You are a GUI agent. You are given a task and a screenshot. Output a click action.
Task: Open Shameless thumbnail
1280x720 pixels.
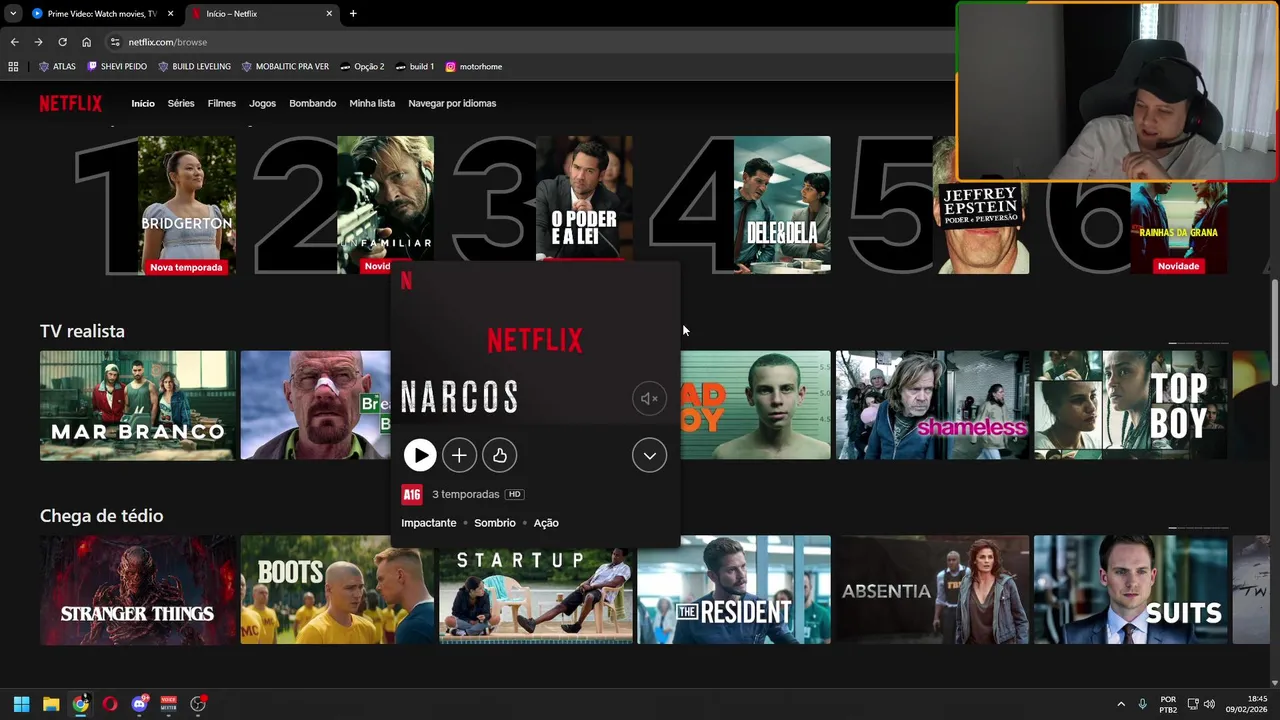pos(932,405)
